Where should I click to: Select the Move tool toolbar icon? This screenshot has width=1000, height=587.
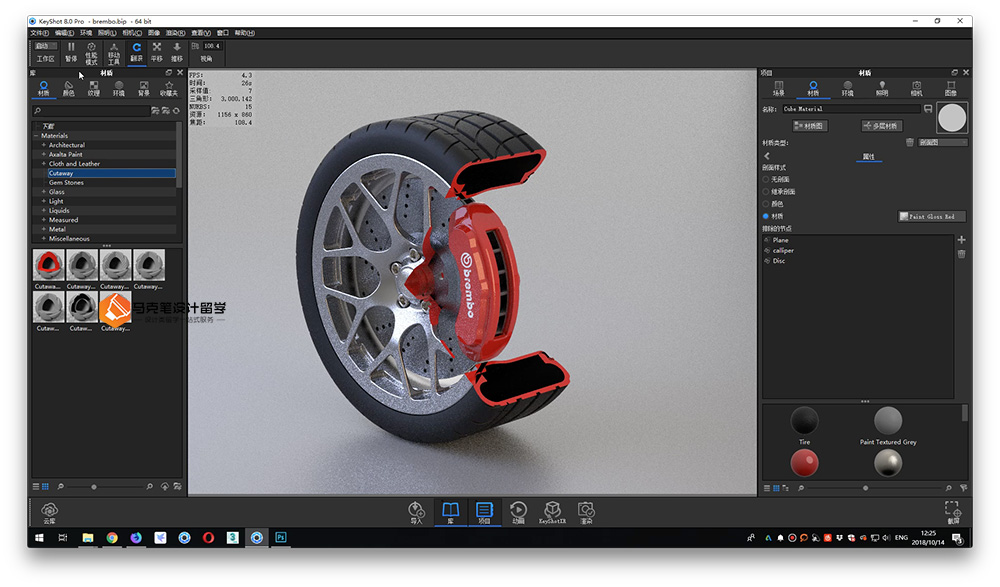114,53
